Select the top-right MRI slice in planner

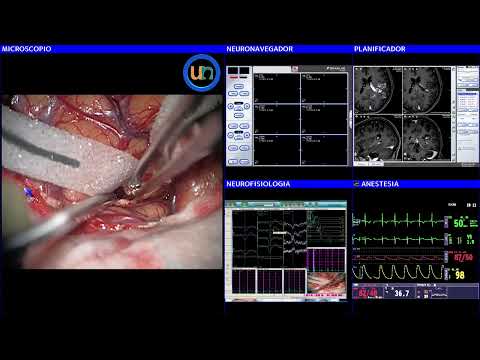427,90
